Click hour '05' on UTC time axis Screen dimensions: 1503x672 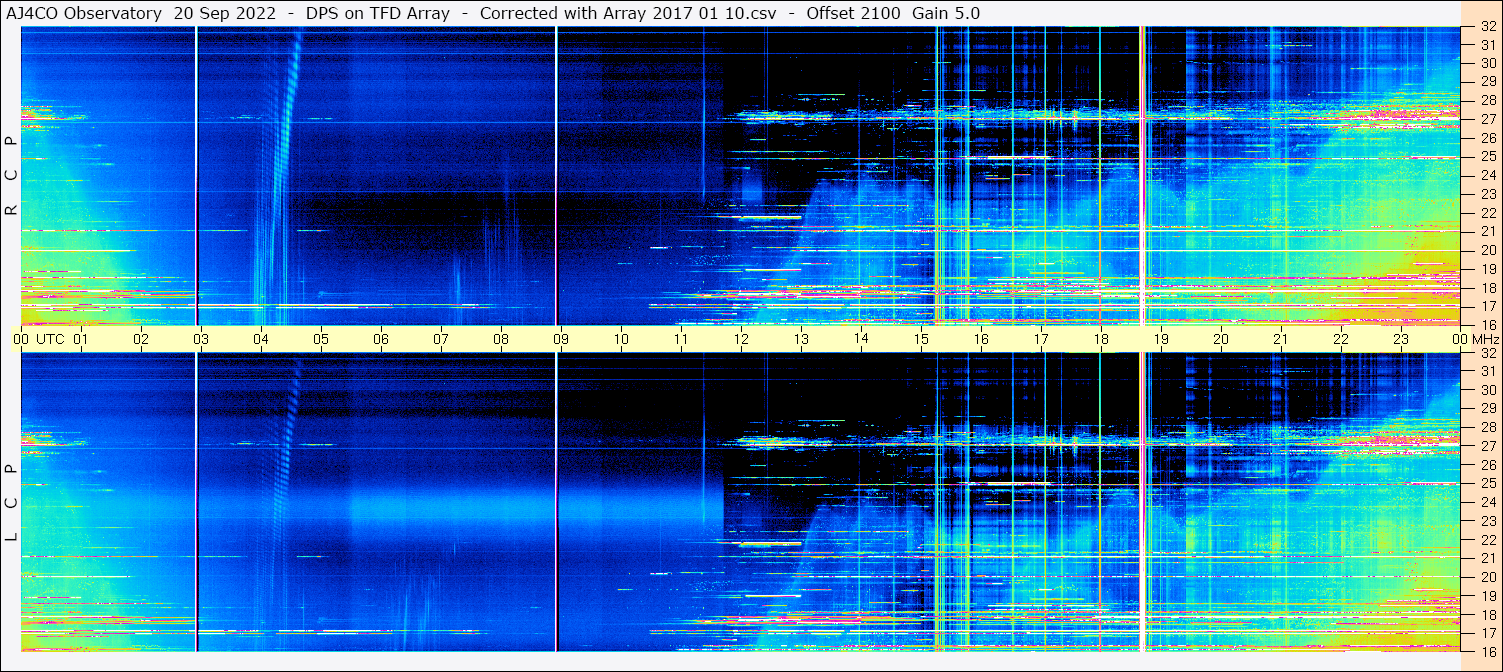click(x=321, y=339)
